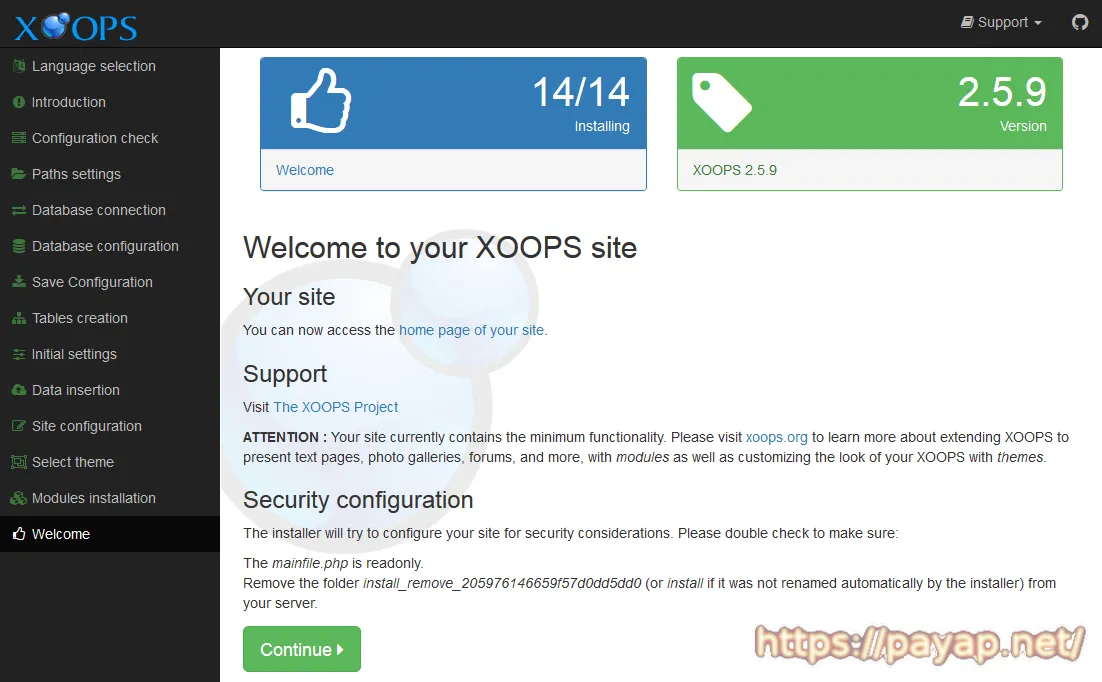The width and height of the screenshot is (1102, 682).
Task: Click the 14/14 Installing counter
Action: pyautogui.click(x=581, y=103)
